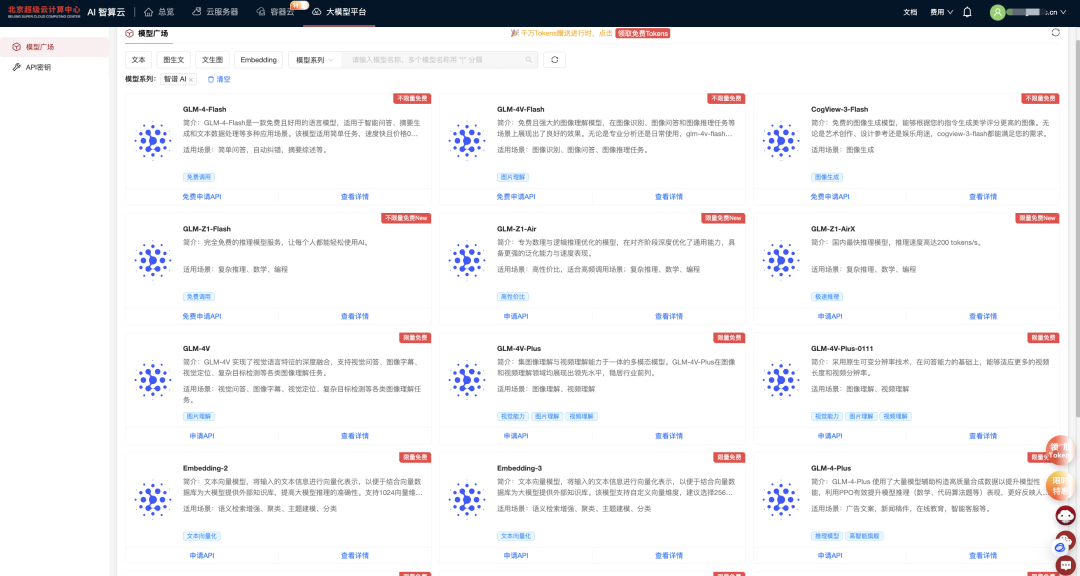Screen dimensions: 1080x576
Task: Open 模型广场 in the left sidebar
Action: click(x=54, y=47)
